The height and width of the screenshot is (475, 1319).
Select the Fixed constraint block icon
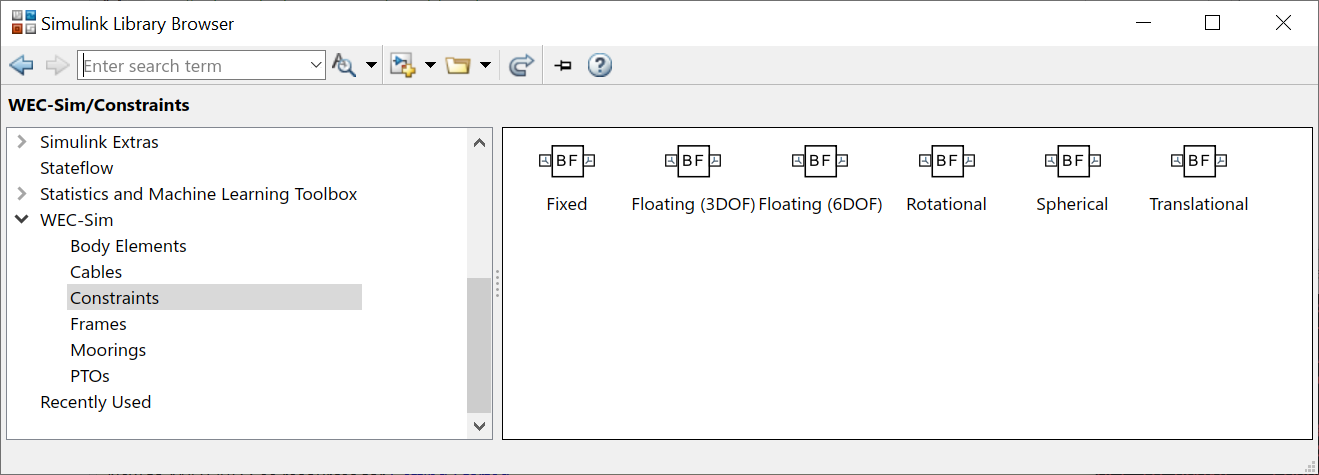pos(567,160)
